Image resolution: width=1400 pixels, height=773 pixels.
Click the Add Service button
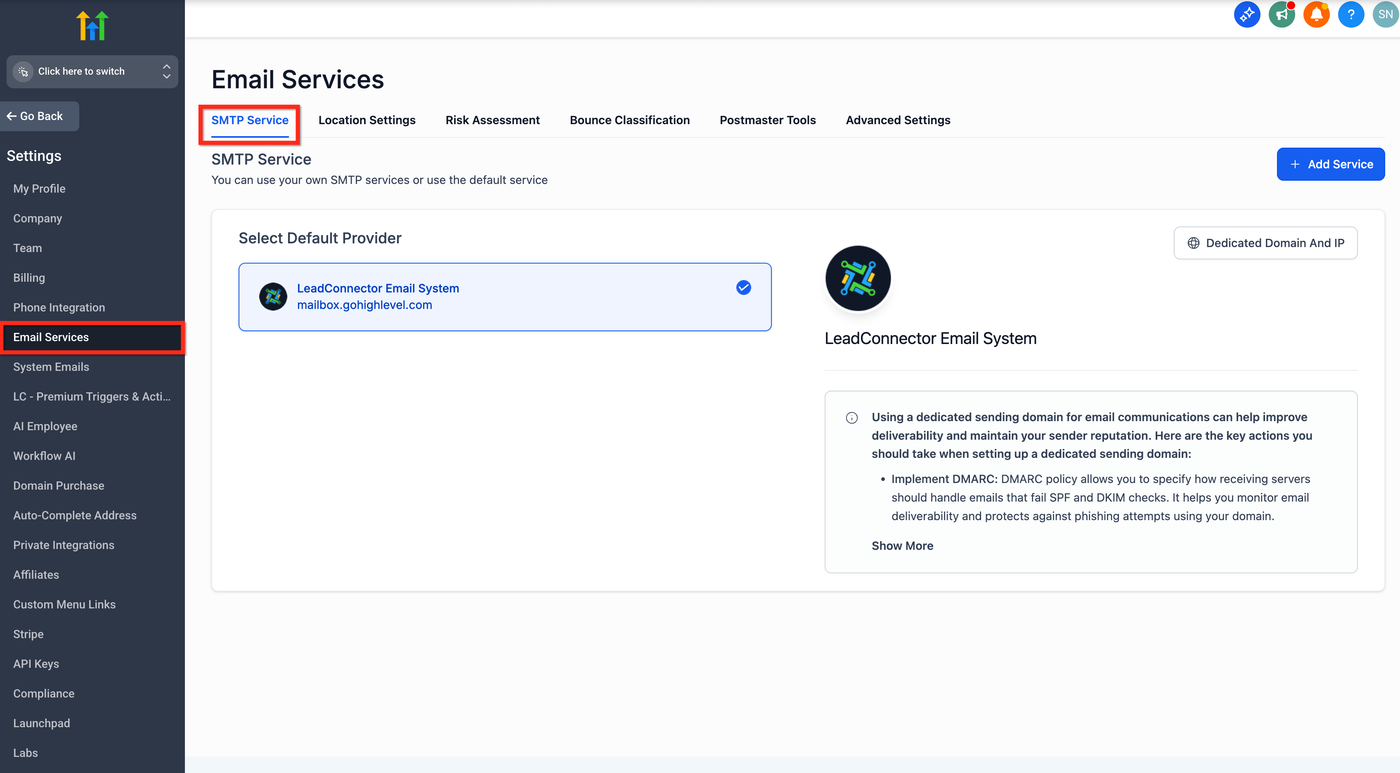[x=1330, y=164]
